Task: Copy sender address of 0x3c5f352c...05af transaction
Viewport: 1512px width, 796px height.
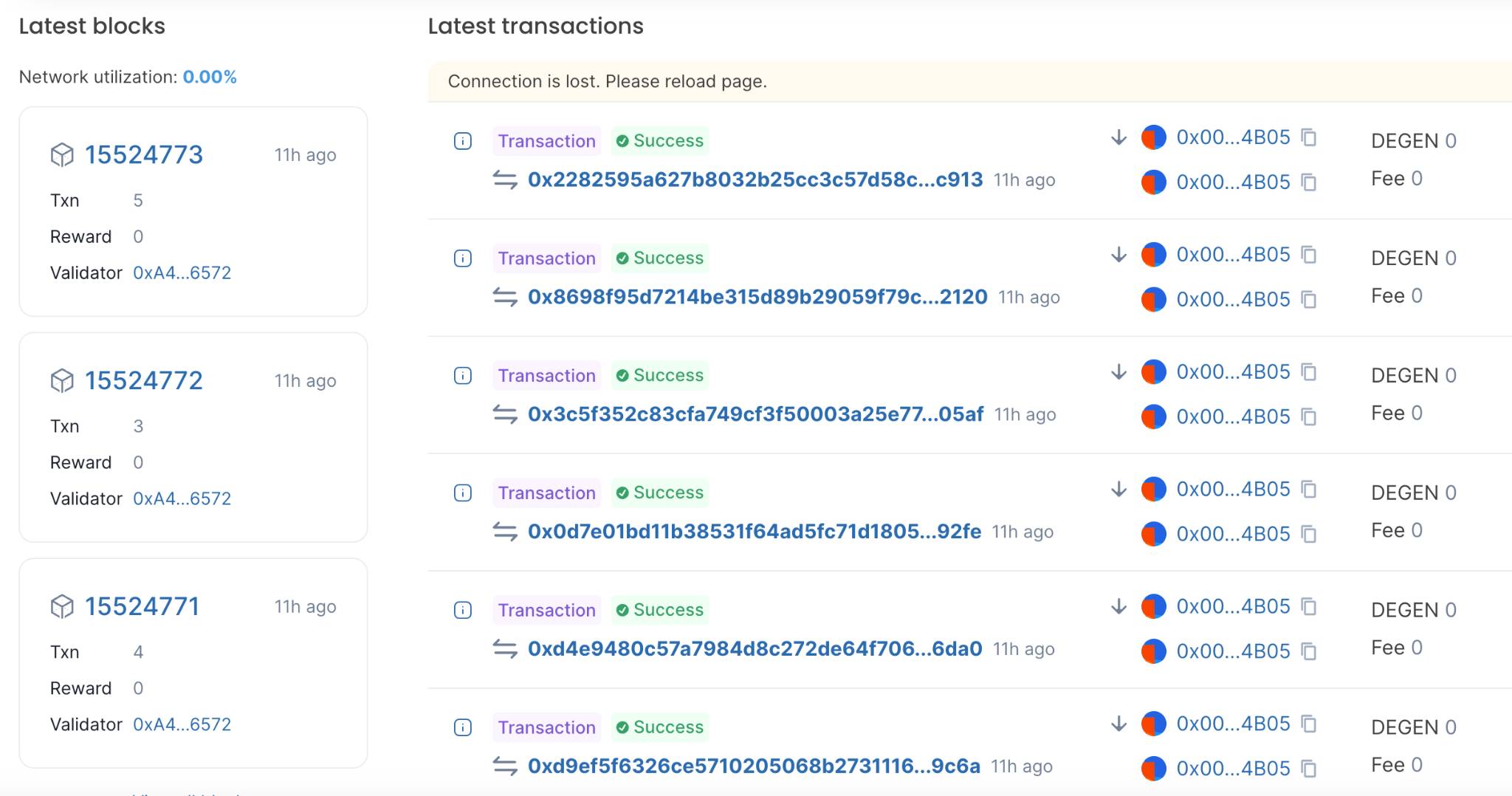Action: 1309,372
